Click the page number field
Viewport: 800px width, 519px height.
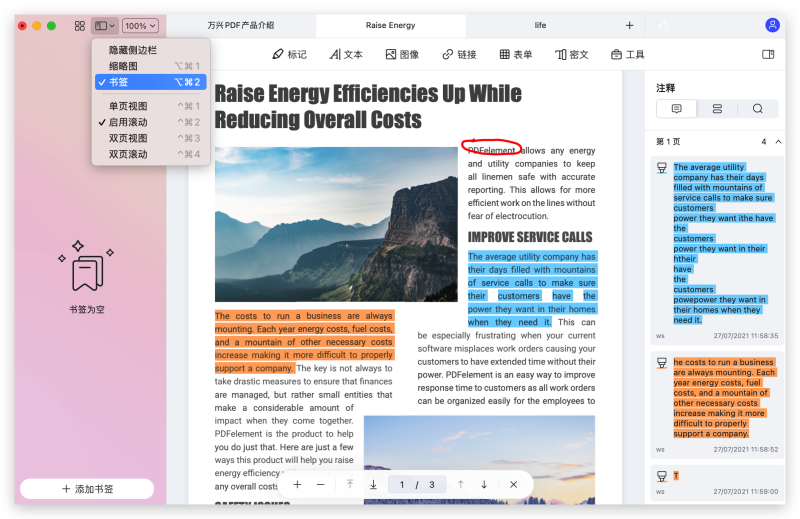402,484
